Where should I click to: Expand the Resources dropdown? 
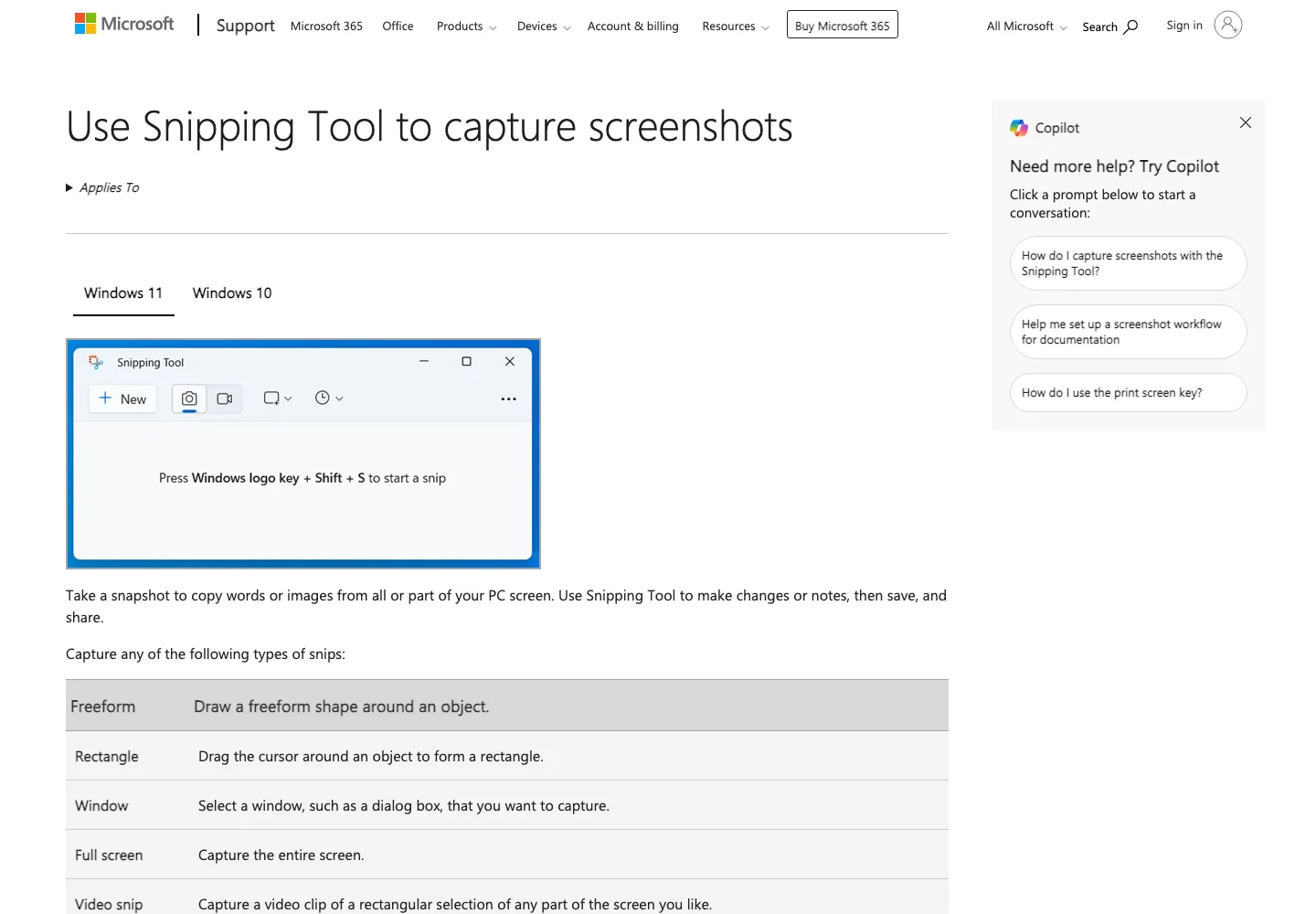[x=736, y=26]
